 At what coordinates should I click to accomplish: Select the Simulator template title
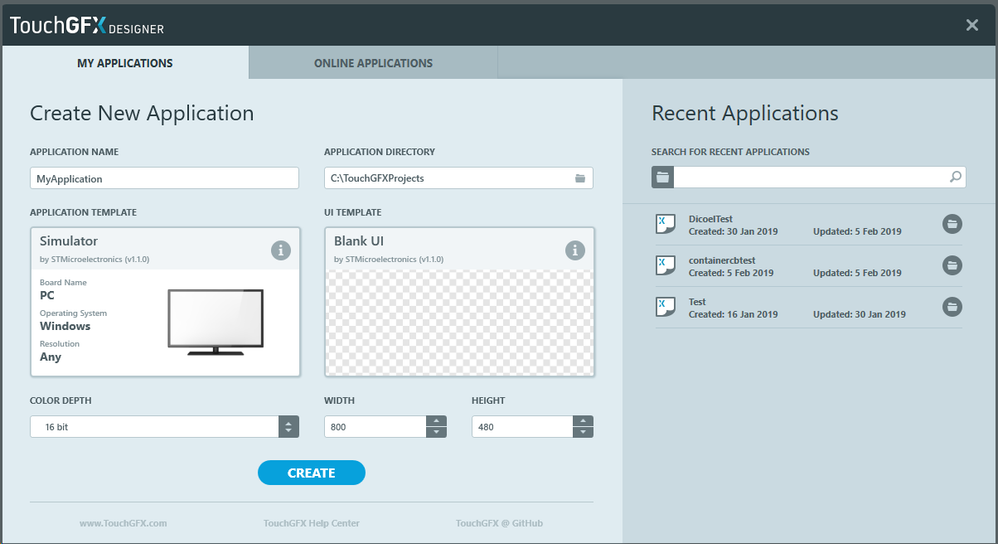(x=69, y=241)
